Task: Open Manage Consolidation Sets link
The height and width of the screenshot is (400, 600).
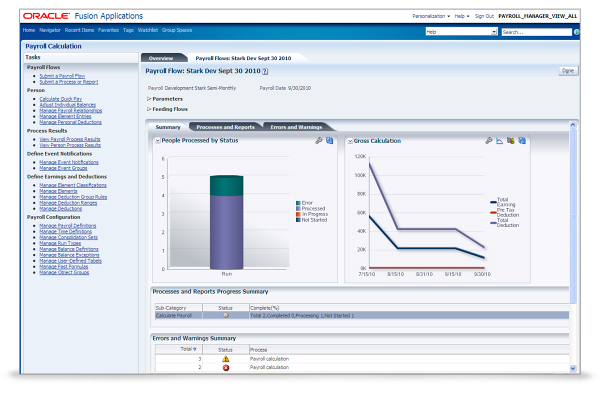Action: 68,237
